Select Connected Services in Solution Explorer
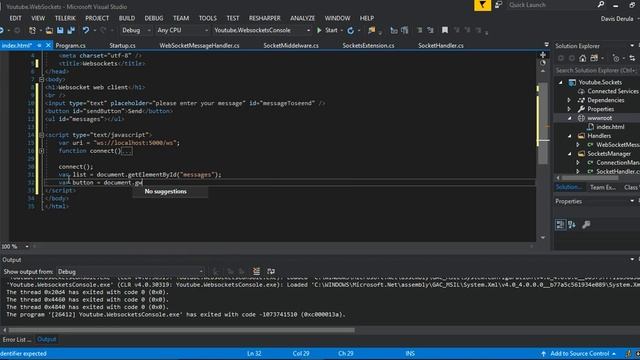640x360 pixels. 612,91
